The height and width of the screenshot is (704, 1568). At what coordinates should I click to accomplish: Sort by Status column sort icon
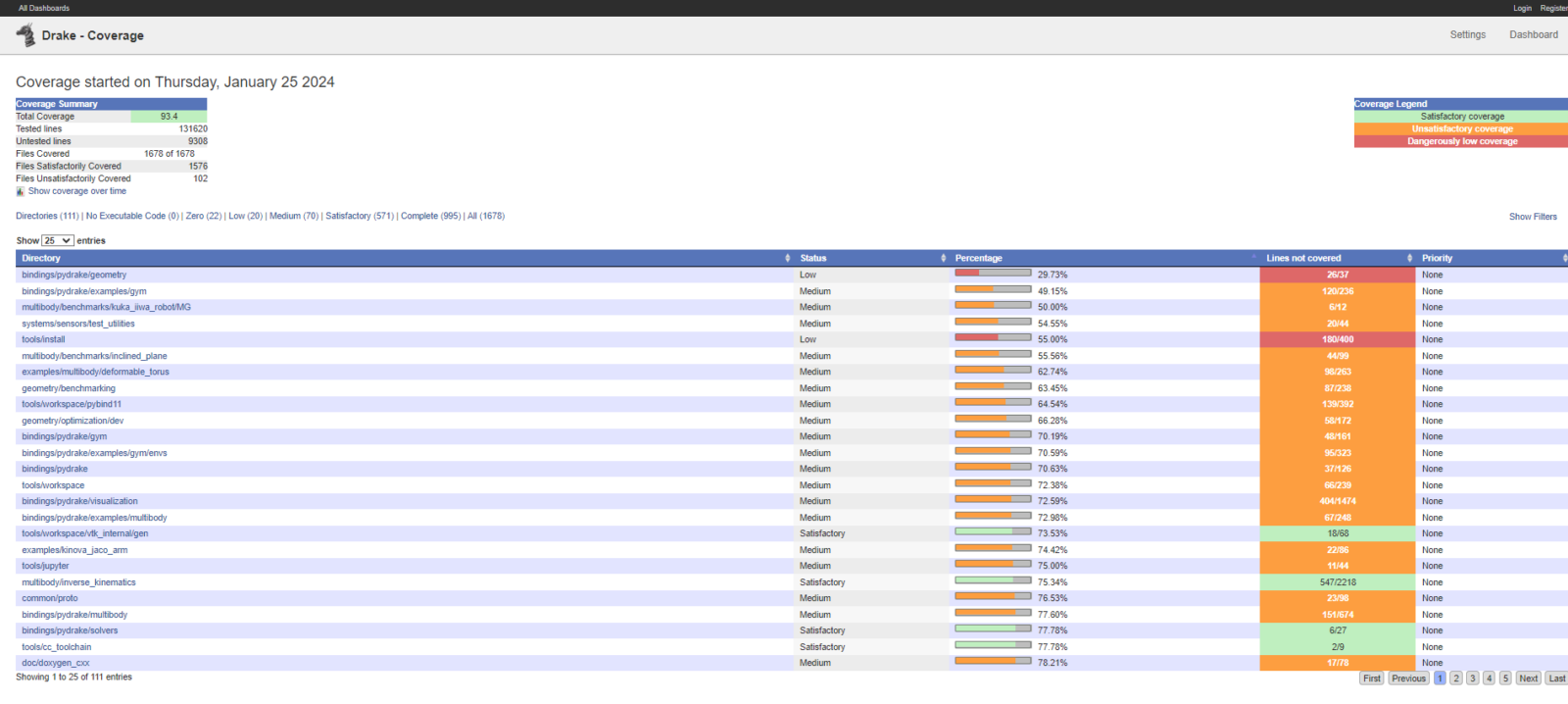[943, 258]
